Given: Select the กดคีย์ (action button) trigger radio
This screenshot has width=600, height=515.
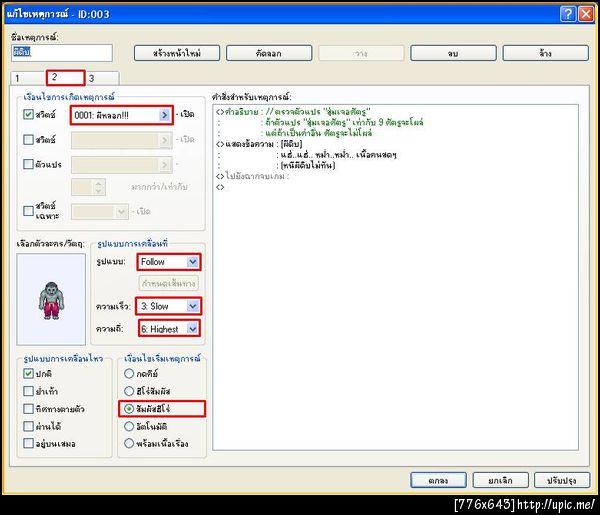Looking at the screenshot, I should [x=129, y=373].
